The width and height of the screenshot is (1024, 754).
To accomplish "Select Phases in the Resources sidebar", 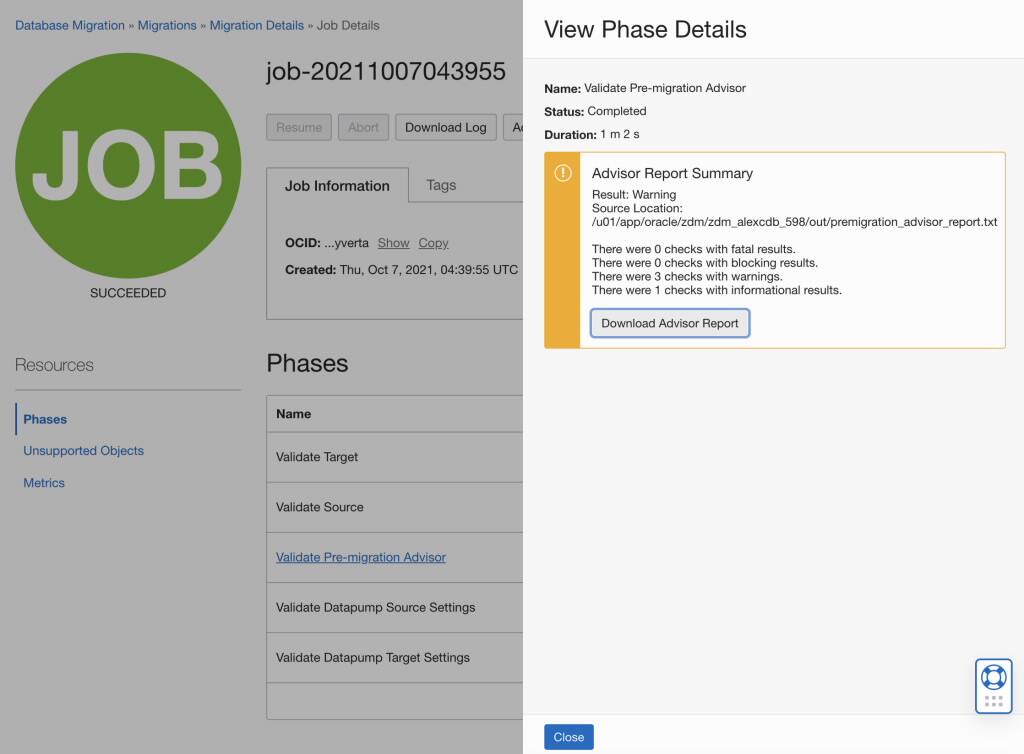I will tap(45, 419).
